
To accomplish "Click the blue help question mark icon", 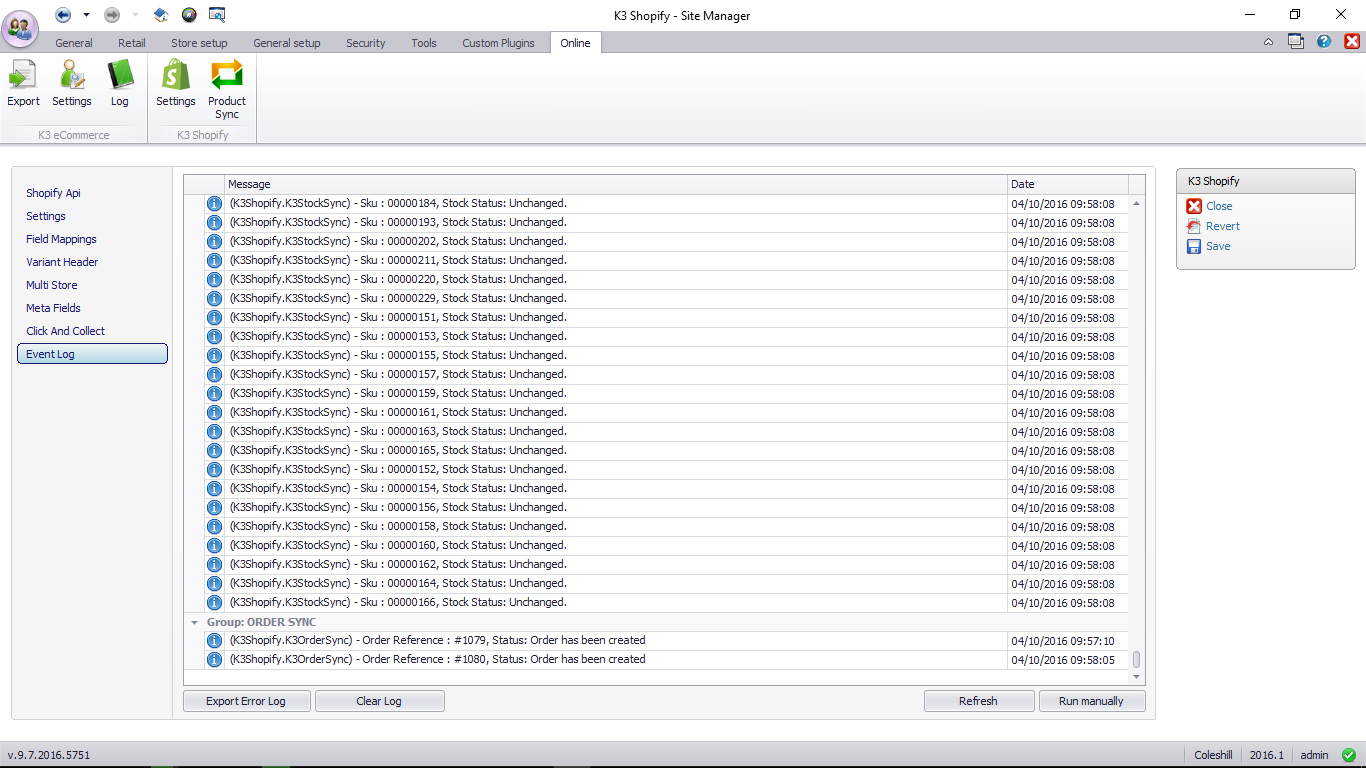I will [1324, 42].
